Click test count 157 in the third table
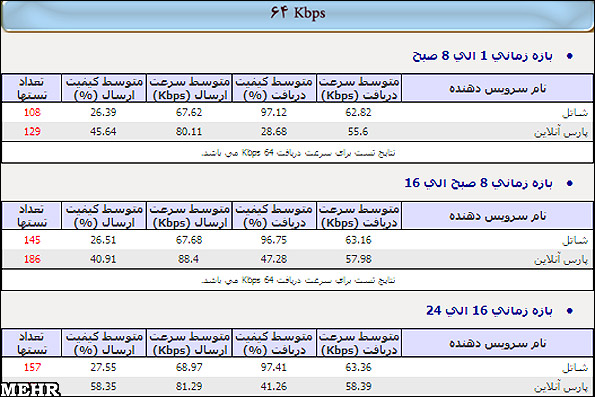The image size is (595, 397). [32, 367]
